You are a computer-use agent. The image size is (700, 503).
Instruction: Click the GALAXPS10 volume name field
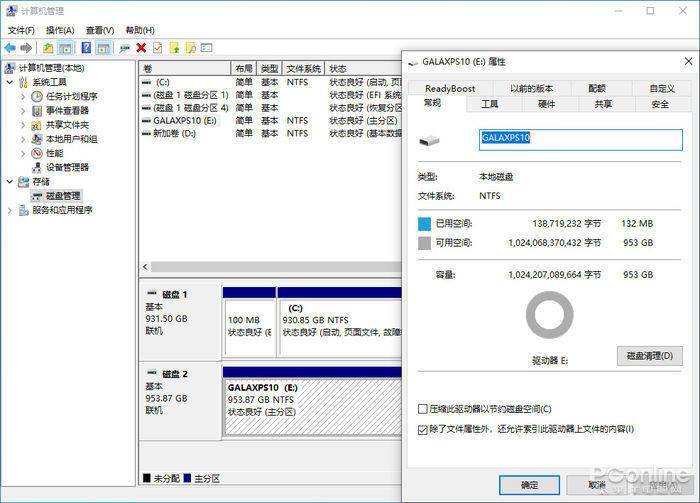coord(580,140)
